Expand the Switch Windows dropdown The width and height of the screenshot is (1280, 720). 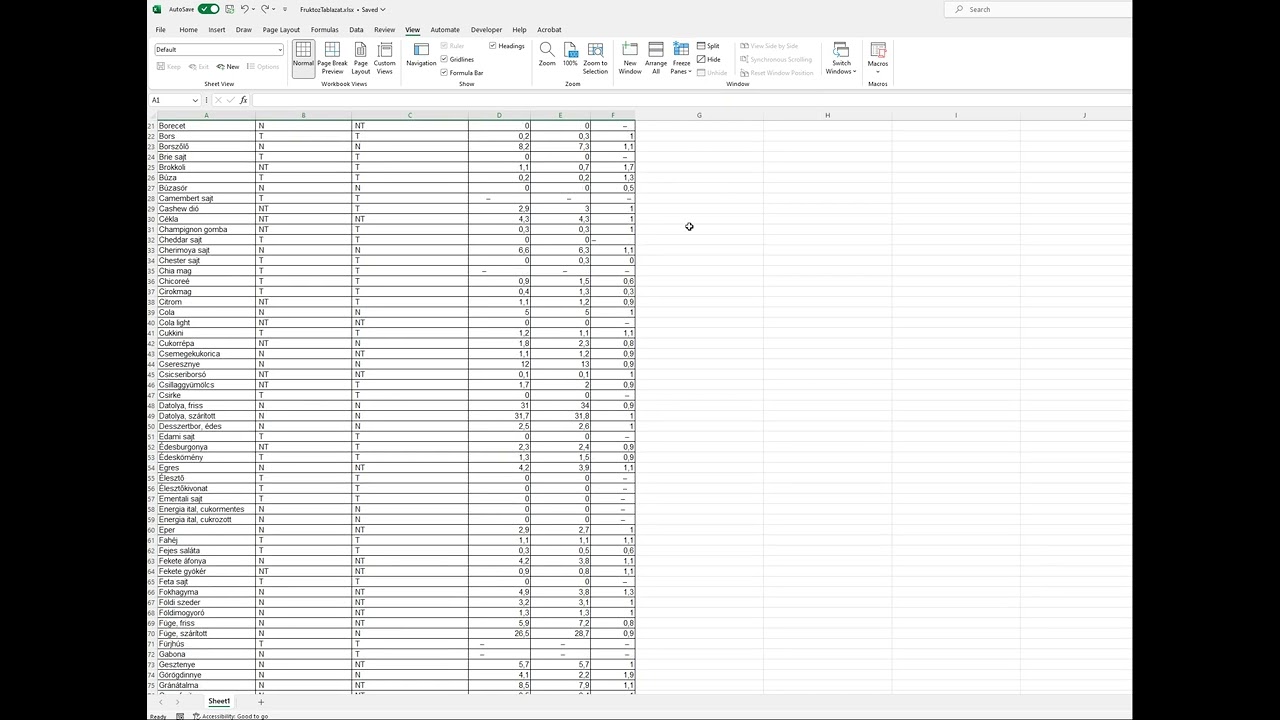pos(841,58)
